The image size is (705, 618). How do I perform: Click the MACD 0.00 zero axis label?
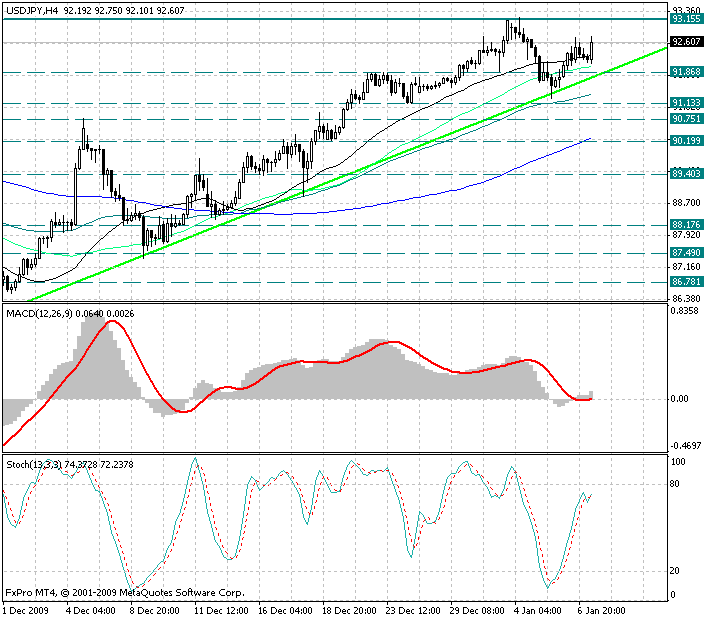679,399
